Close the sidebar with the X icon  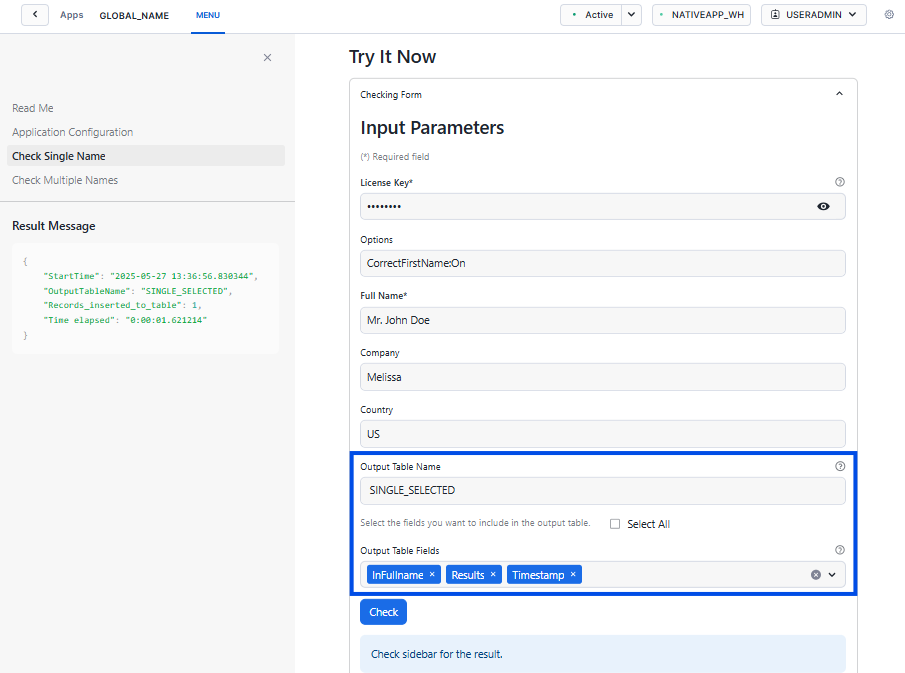267,57
